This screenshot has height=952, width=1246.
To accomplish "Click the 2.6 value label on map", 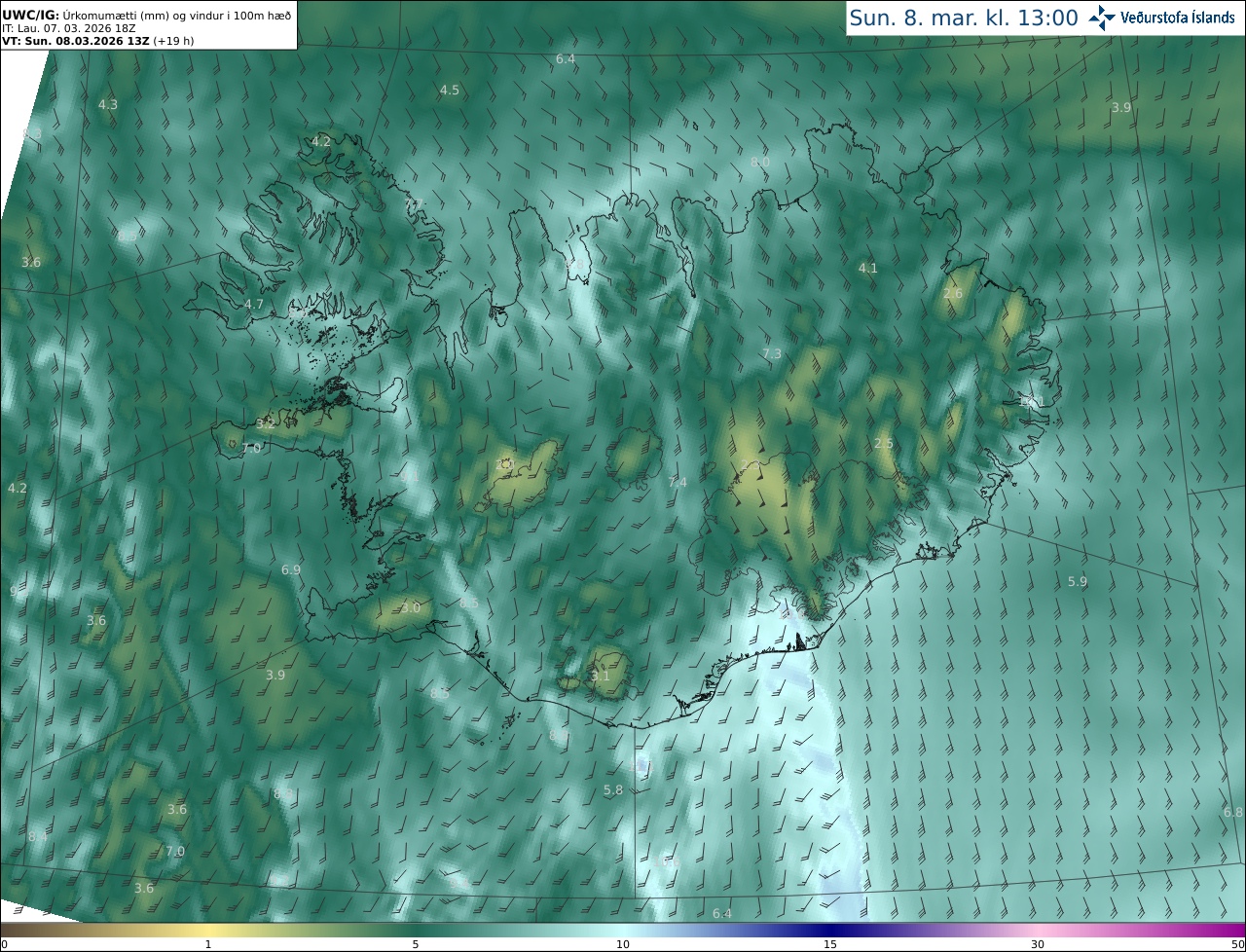I will pos(953,293).
